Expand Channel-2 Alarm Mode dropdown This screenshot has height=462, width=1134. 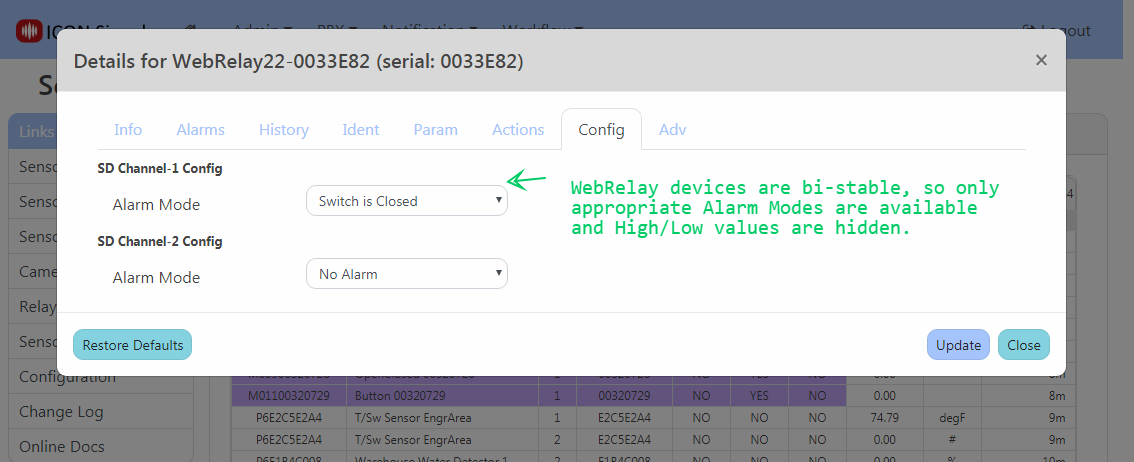click(x=406, y=274)
